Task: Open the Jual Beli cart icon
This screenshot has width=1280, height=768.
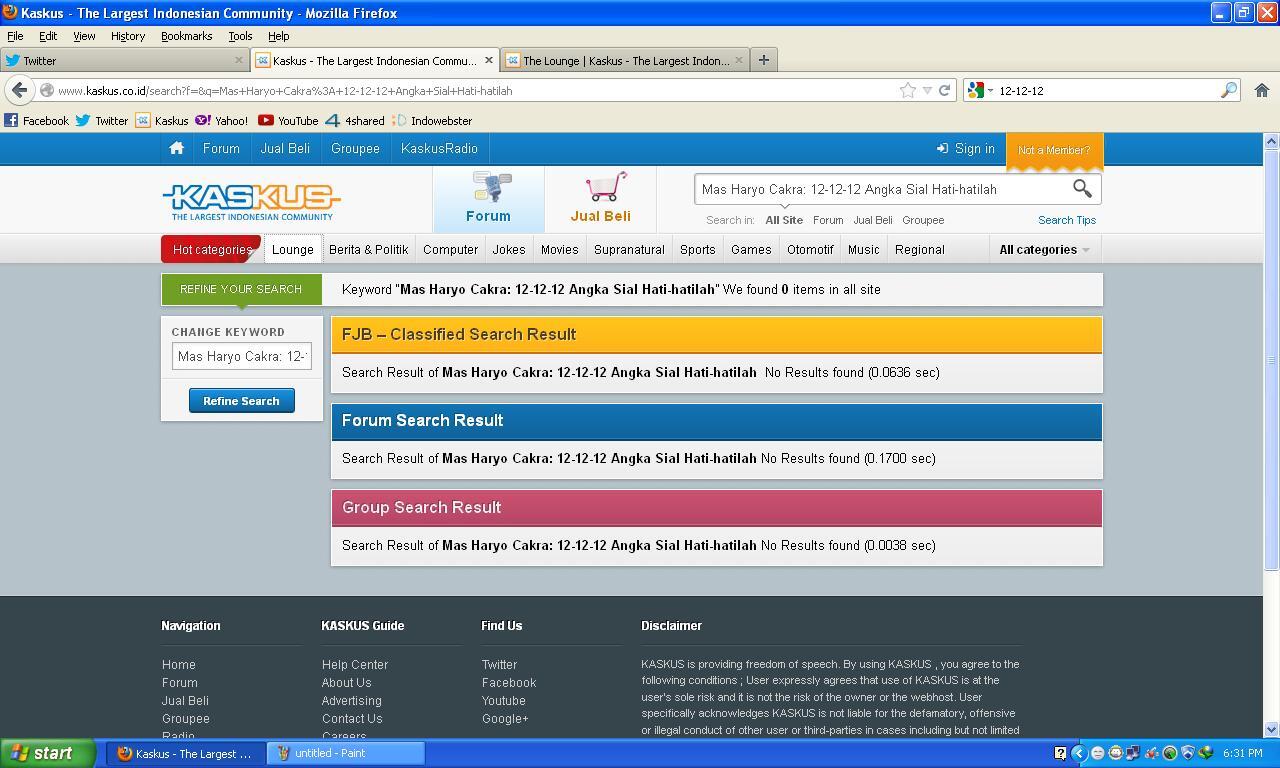Action: tap(601, 198)
